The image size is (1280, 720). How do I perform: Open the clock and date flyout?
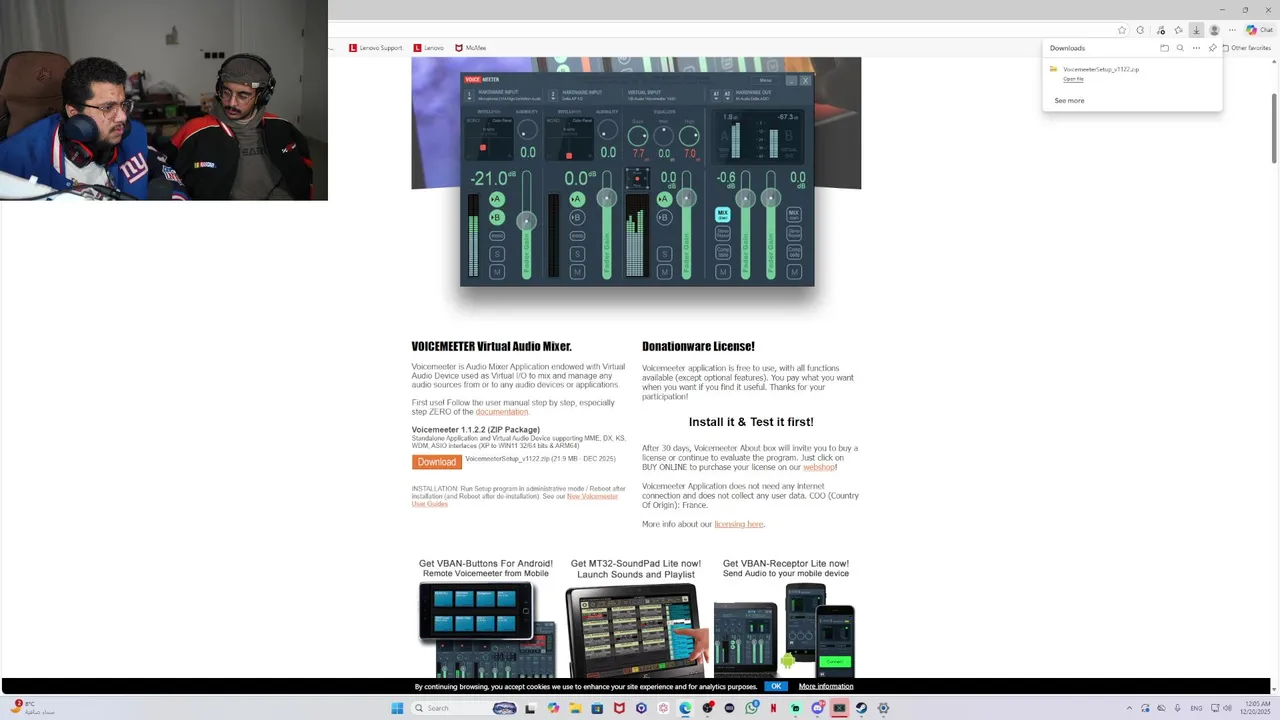pyautogui.click(x=1255, y=708)
